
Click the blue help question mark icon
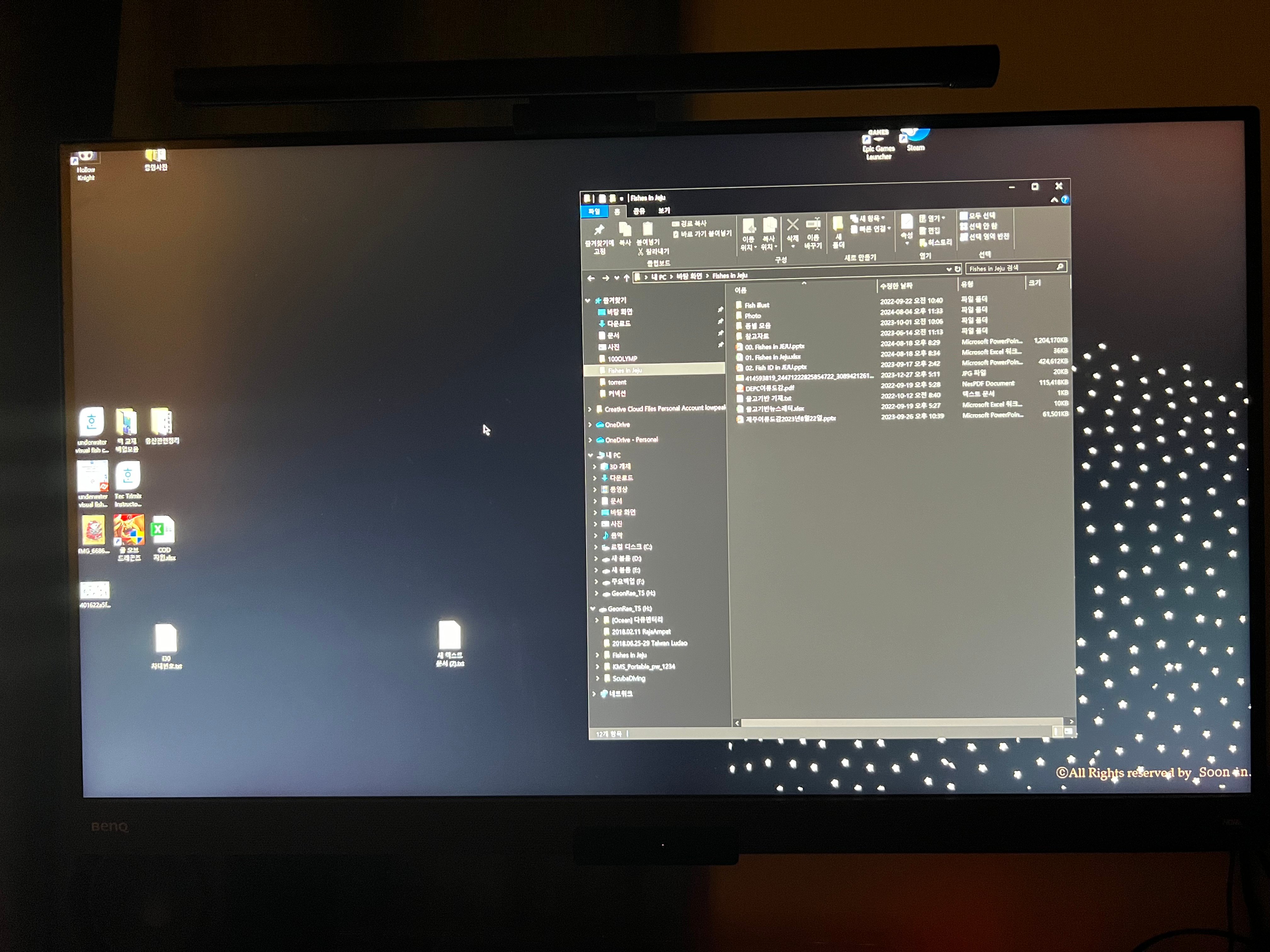(1065, 200)
